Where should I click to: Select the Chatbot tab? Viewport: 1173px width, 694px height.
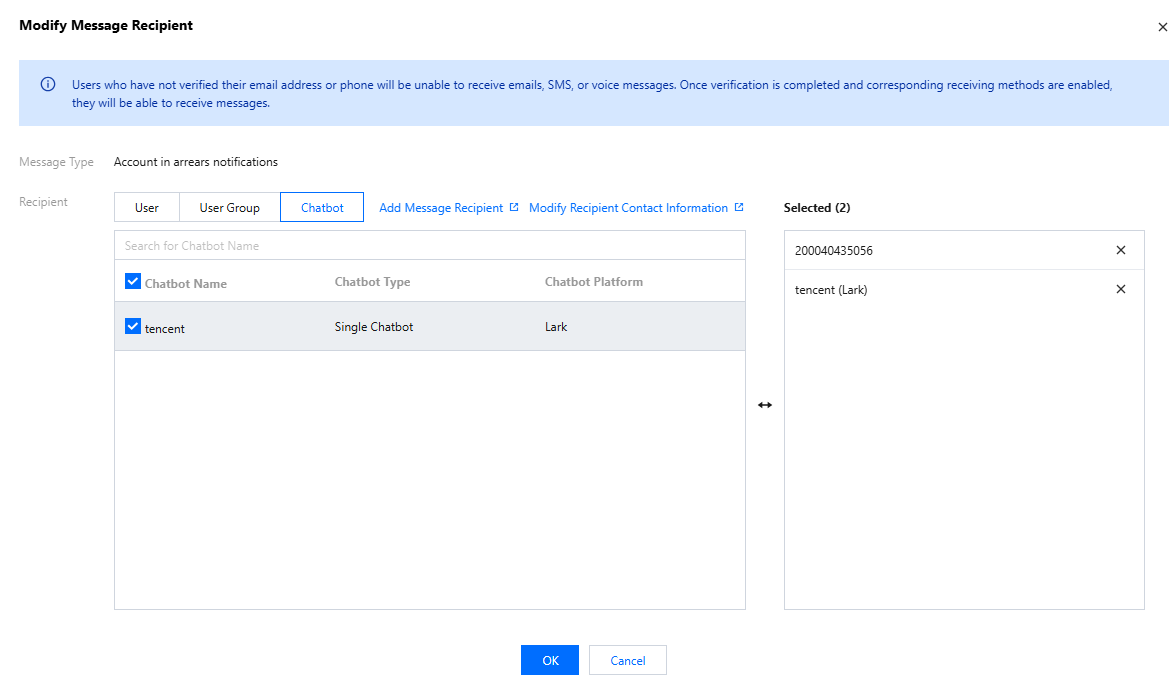click(322, 208)
